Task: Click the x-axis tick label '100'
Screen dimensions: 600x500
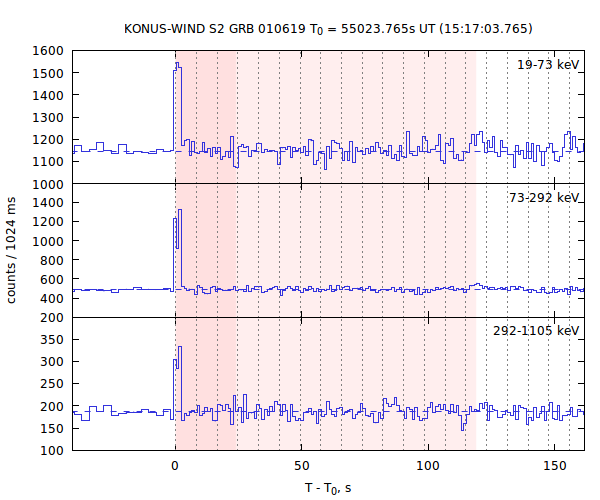Action: (427, 466)
